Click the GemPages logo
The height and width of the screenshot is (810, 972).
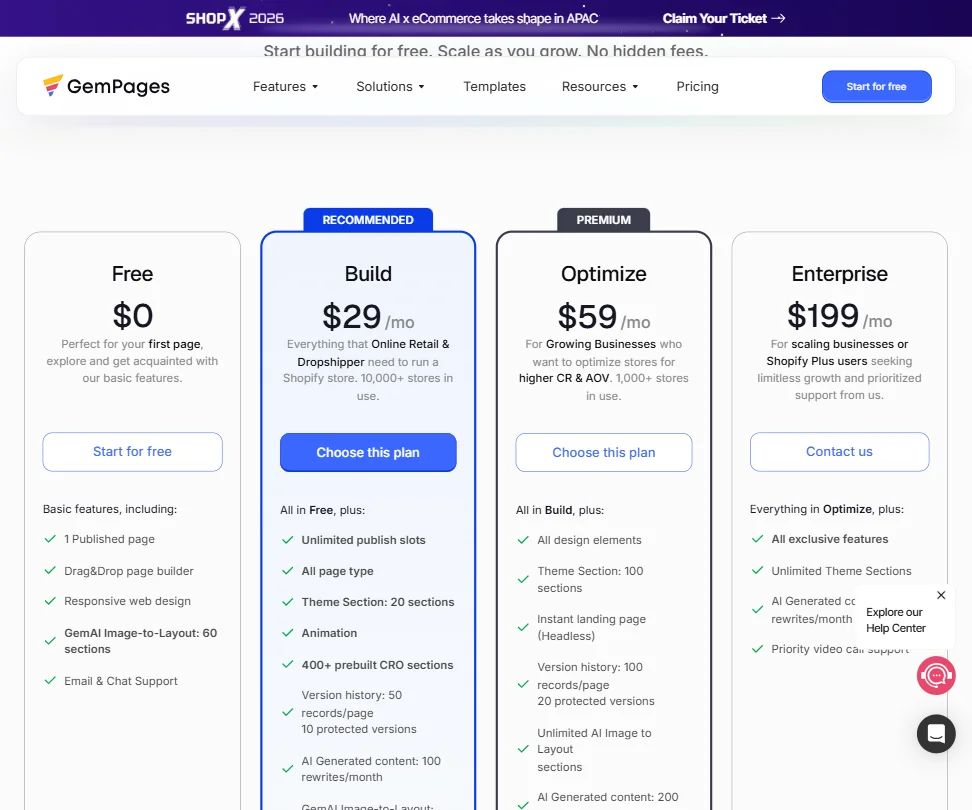click(106, 86)
